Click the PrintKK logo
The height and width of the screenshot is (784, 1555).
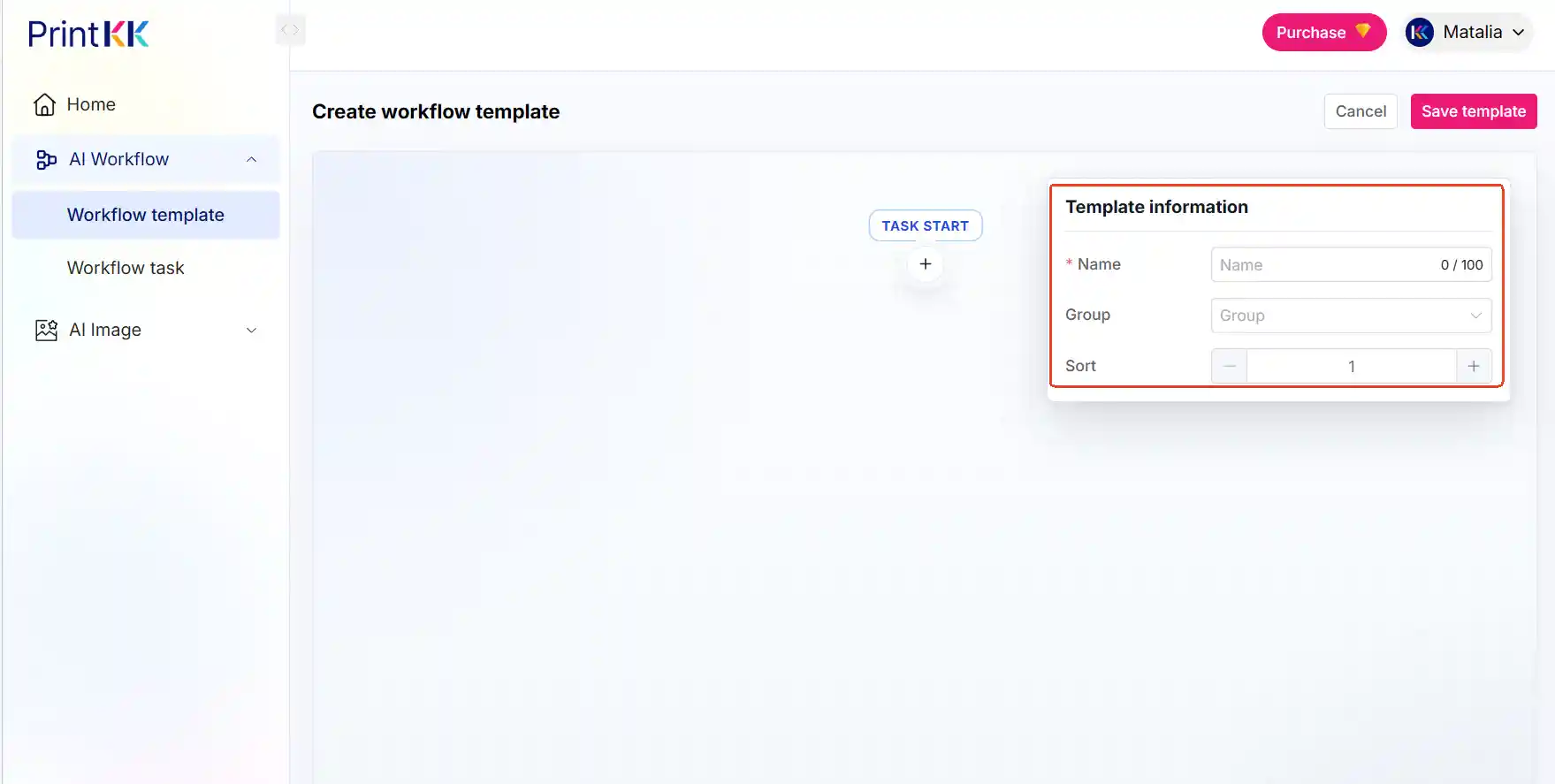point(88,34)
